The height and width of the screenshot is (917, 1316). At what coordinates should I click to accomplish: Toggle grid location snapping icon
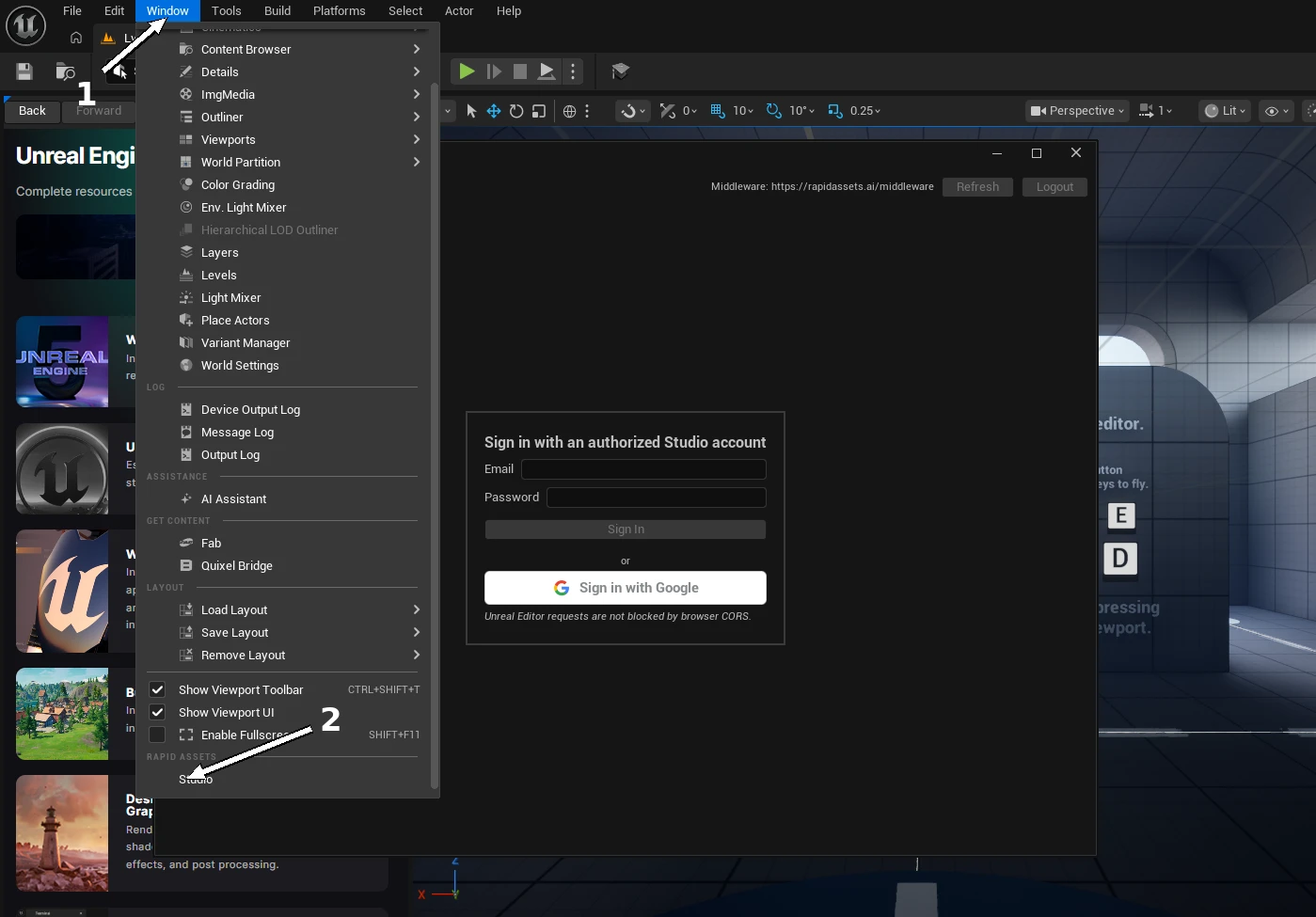pos(718,111)
